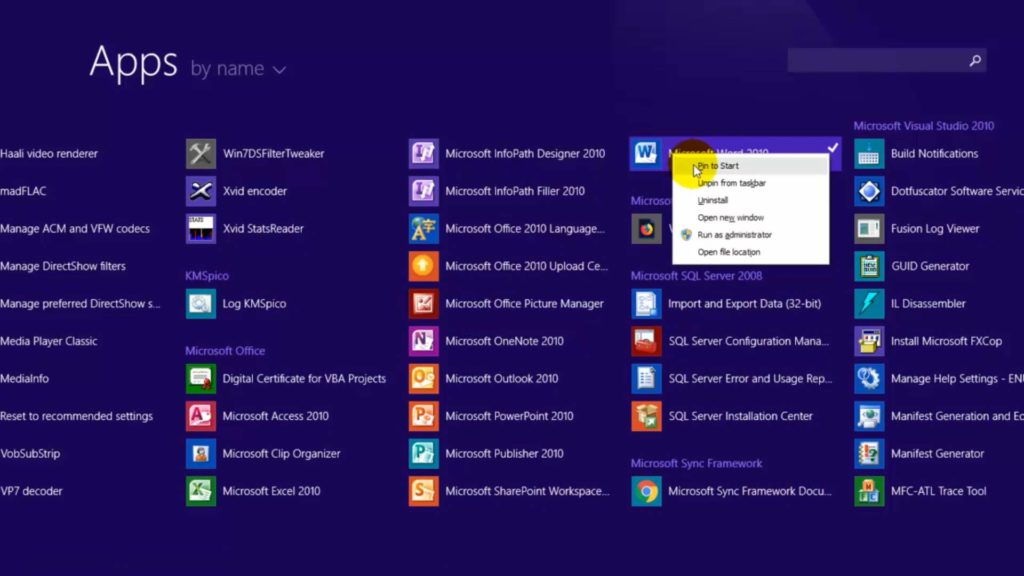The image size is (1024, 576).
Task: Open MediaInfo entry
Action: point(25,379)
